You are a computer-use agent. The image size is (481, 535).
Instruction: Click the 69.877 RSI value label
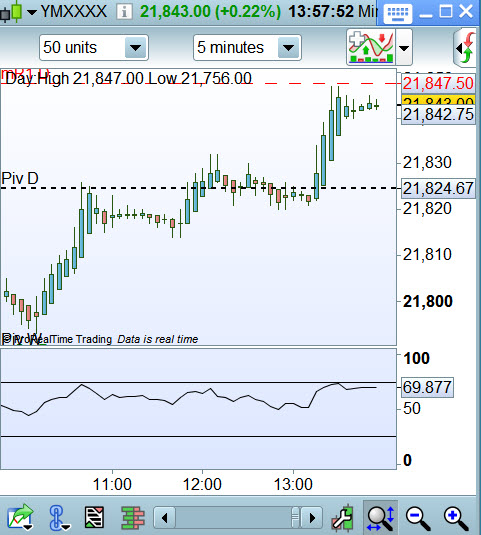pyautogui.click(x=427, y=387)
